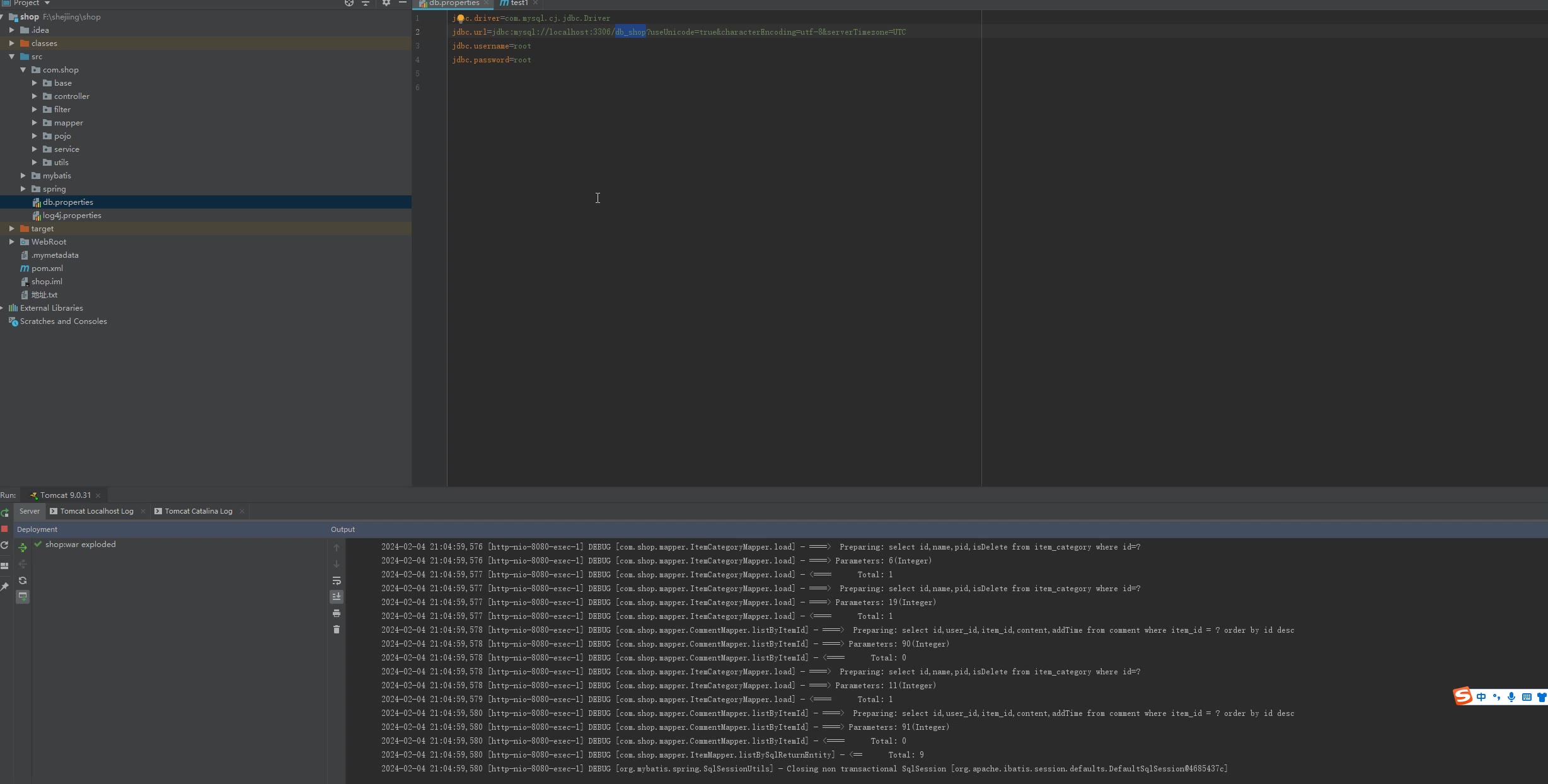Click jdbc.password line in the editor
The image size is (1548, 784).
(x=492, y=60)
